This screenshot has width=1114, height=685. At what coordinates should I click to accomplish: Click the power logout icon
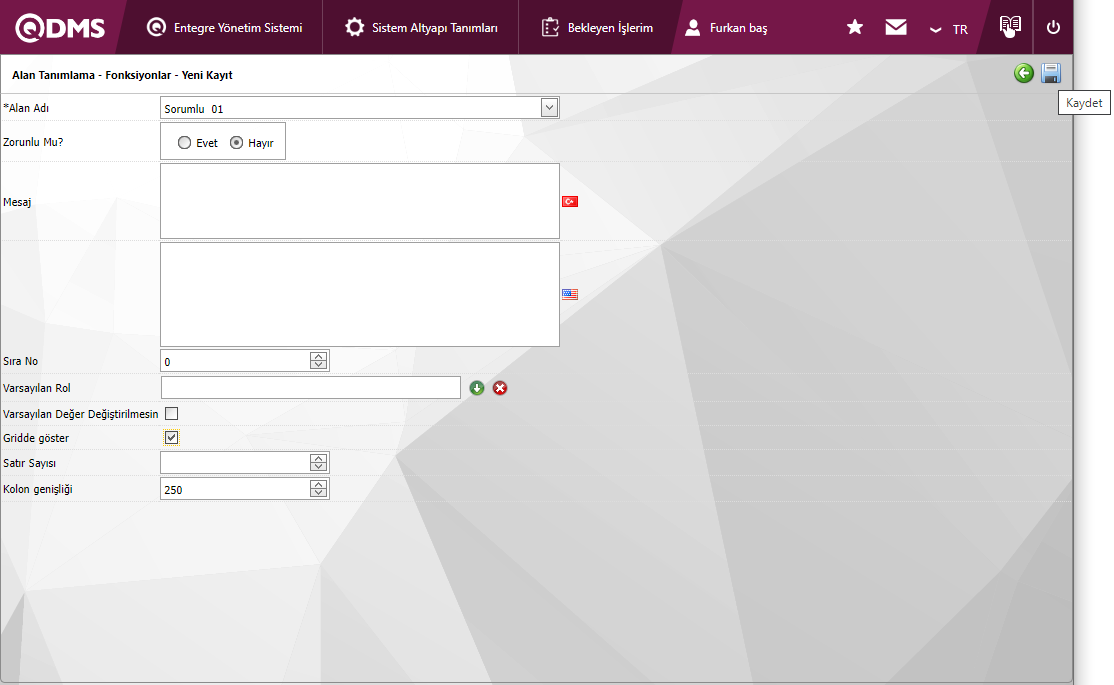1053,27
